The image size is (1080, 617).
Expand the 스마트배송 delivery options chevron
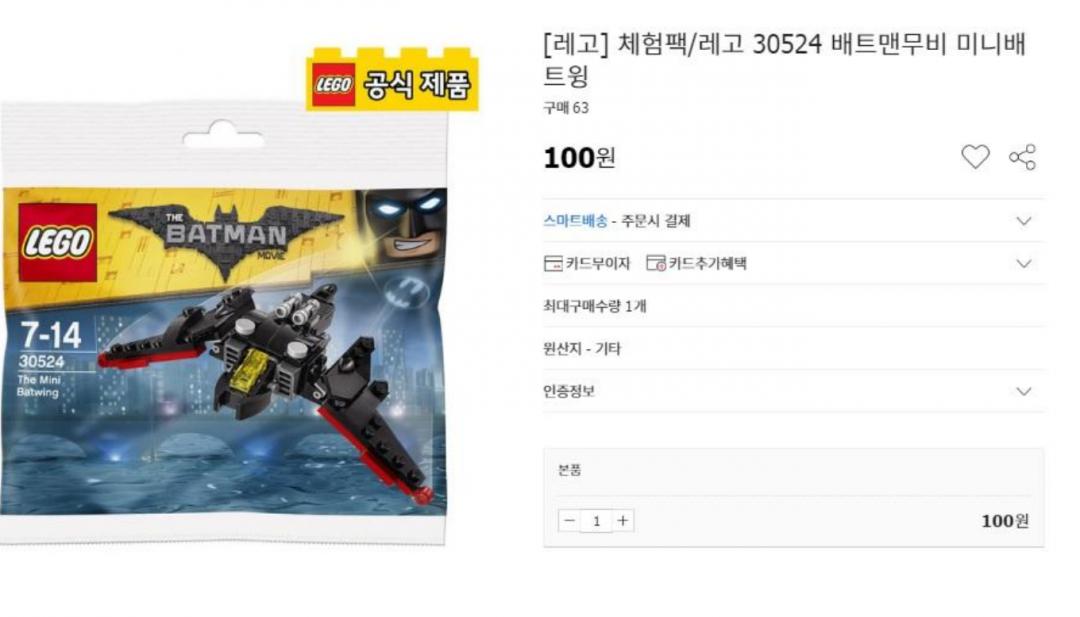point(1024,221)
